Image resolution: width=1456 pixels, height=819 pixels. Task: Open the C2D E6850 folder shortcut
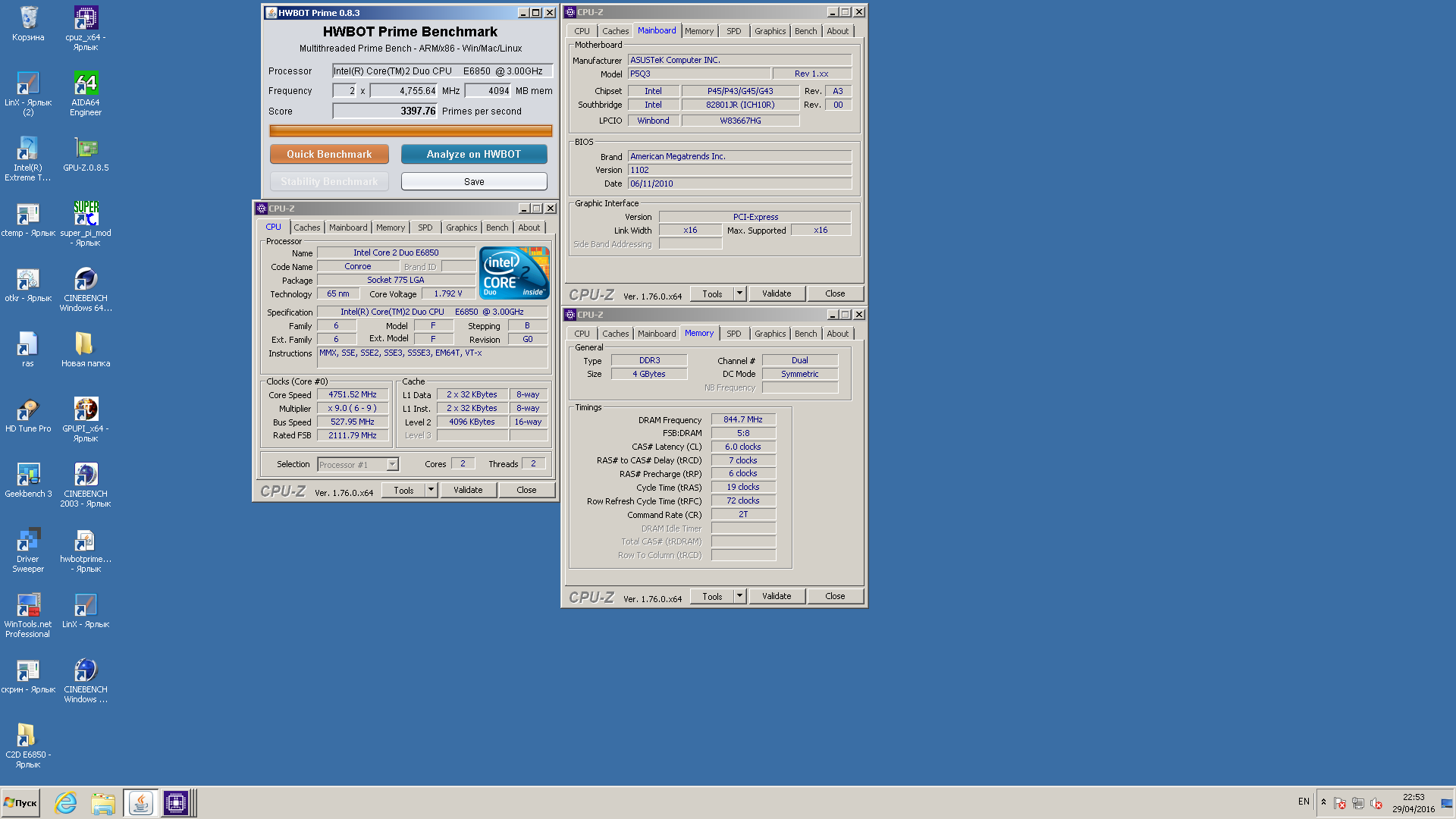click(28, 745)
